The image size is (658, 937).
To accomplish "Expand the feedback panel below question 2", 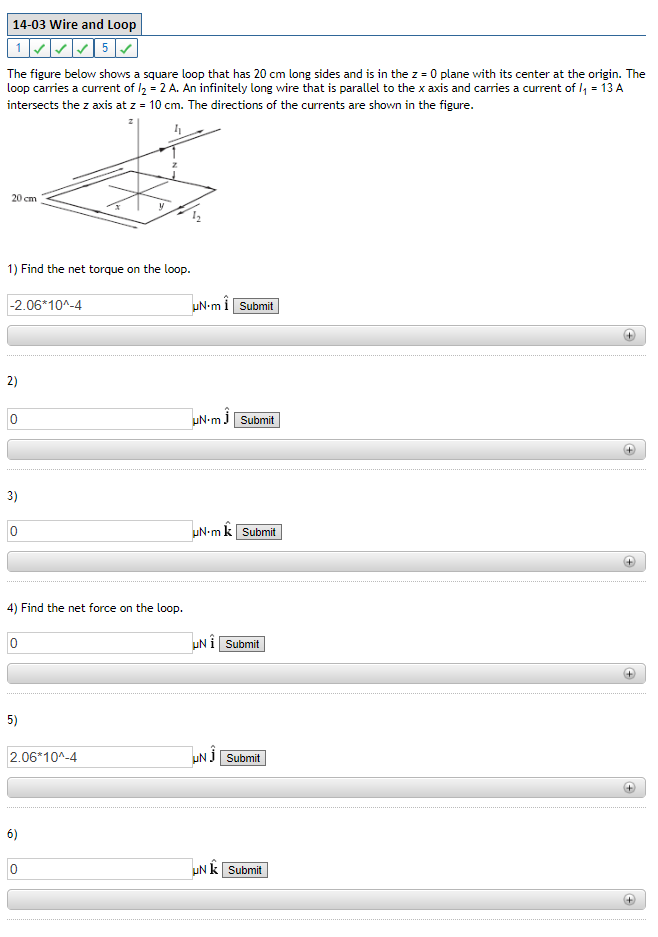I will [629, 450].
